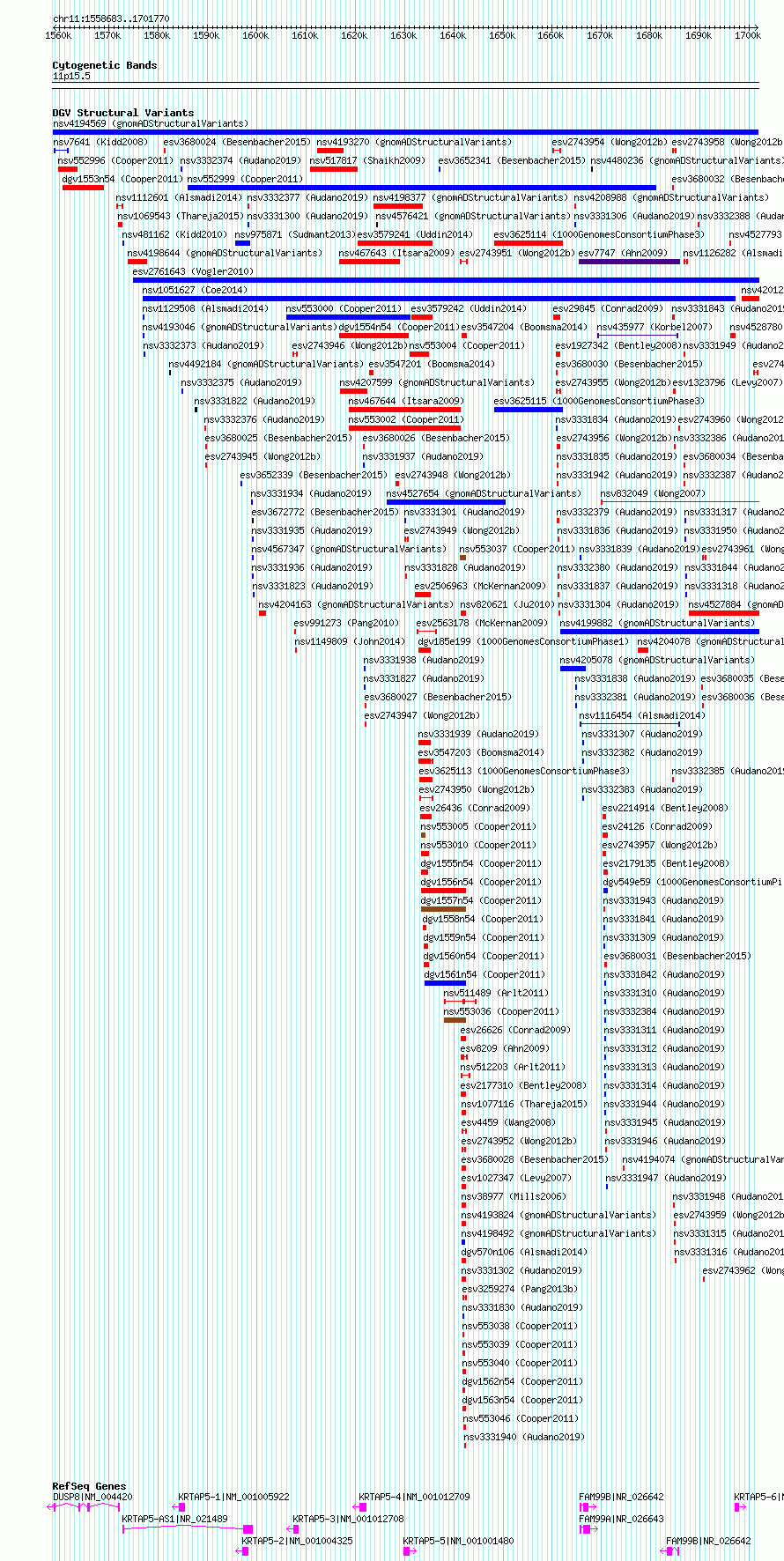
Task: Click the Cytogenetic Bands track heading
Action: click(x=104, y=65)
